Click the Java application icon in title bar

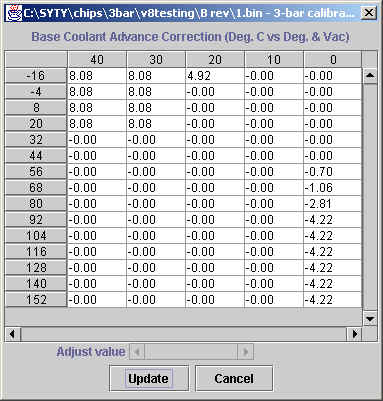(14, 13)
